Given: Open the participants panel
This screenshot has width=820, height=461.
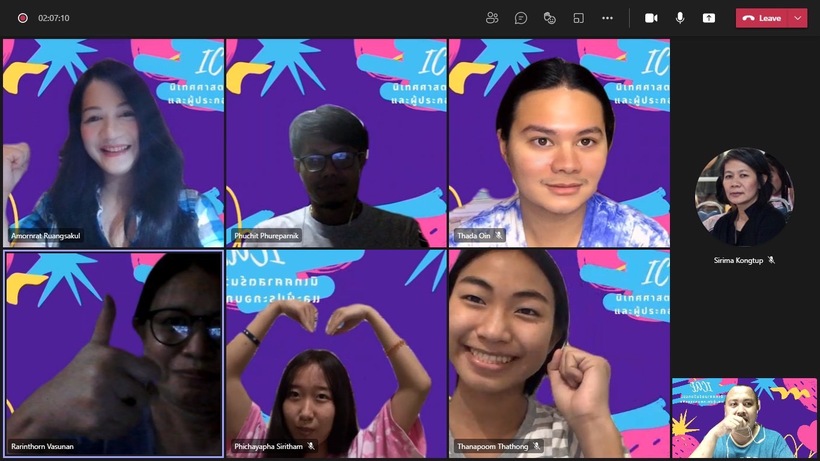Looking at the screenshot, I should coord(492,18).
